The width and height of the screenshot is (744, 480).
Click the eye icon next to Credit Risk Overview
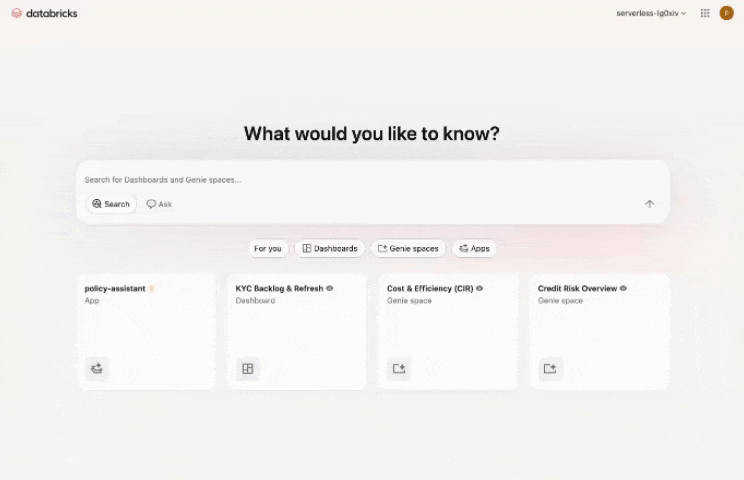(x=623, y=288)
